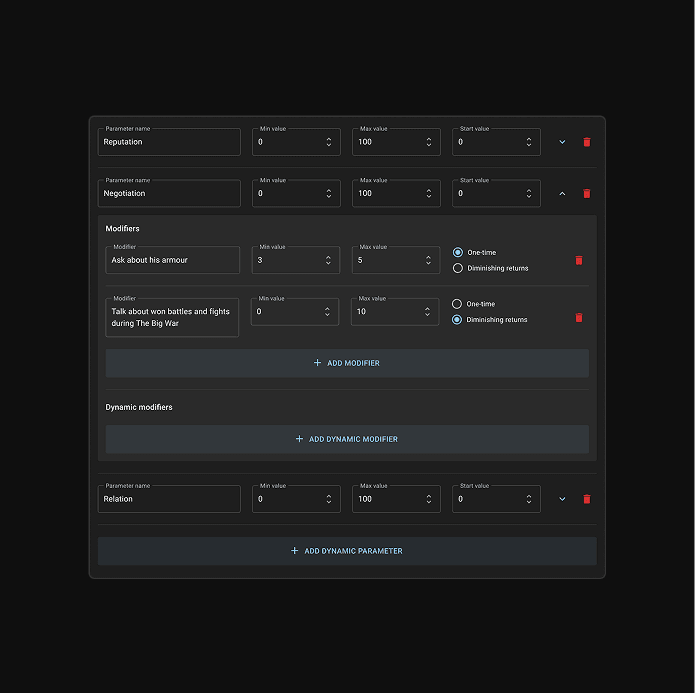Adjust the Reputation Max value stepper
This screenshot has height=693, width=695.
click(x=429, y=142)
